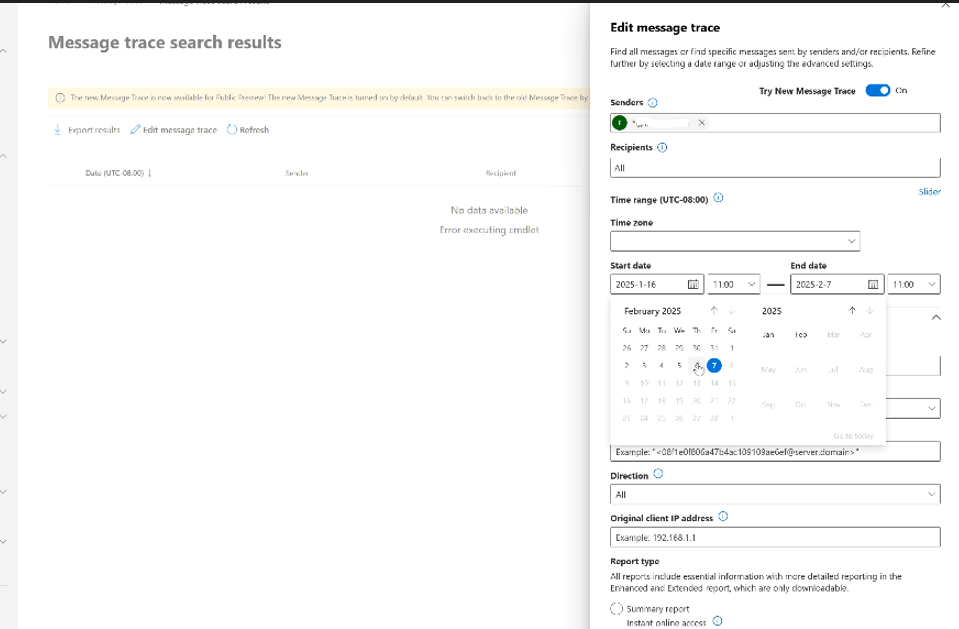Select February 3 in calendar

click(644, 366)
